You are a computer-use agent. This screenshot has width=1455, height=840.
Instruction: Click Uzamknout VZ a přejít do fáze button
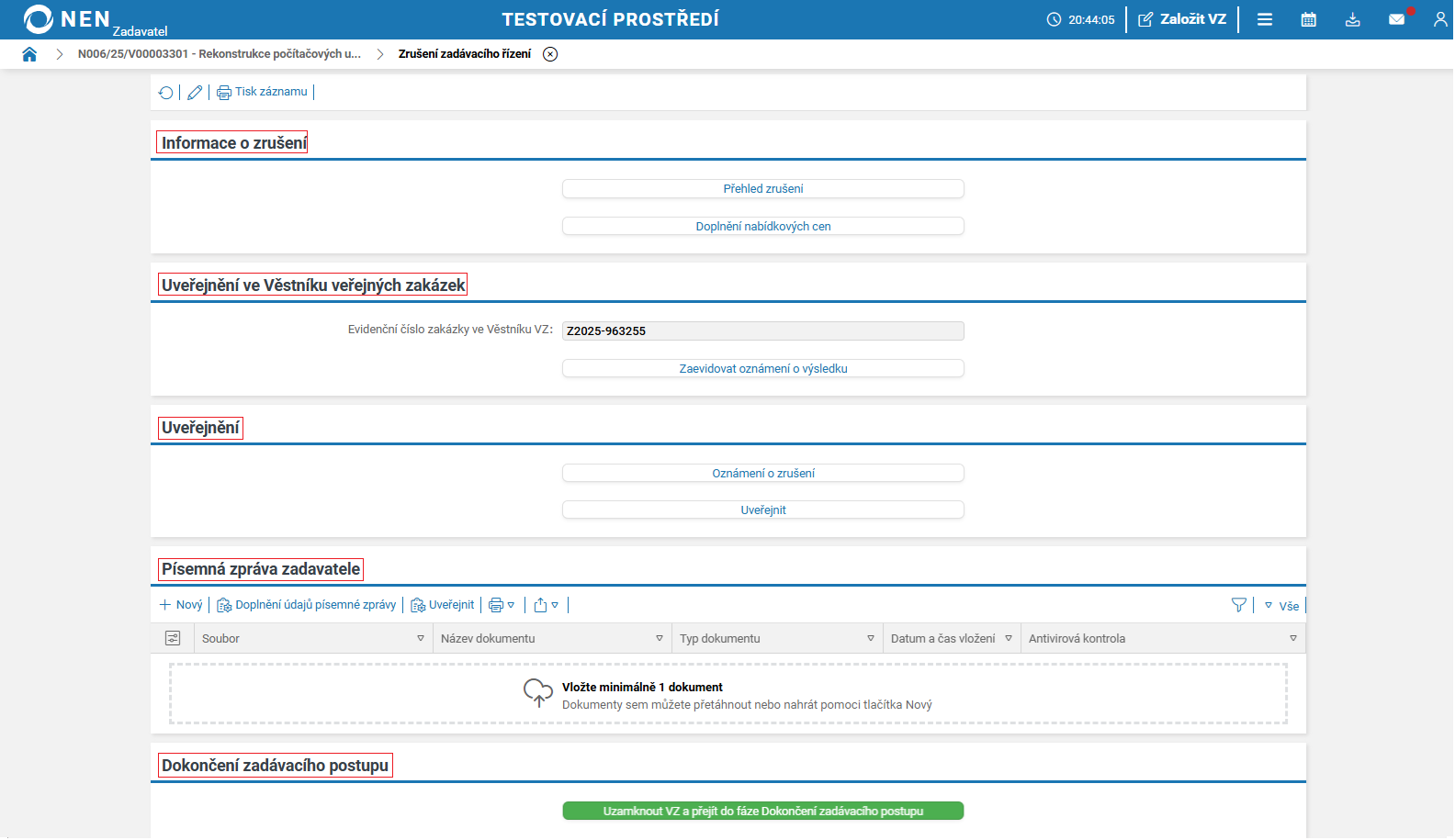click(763, 812)
